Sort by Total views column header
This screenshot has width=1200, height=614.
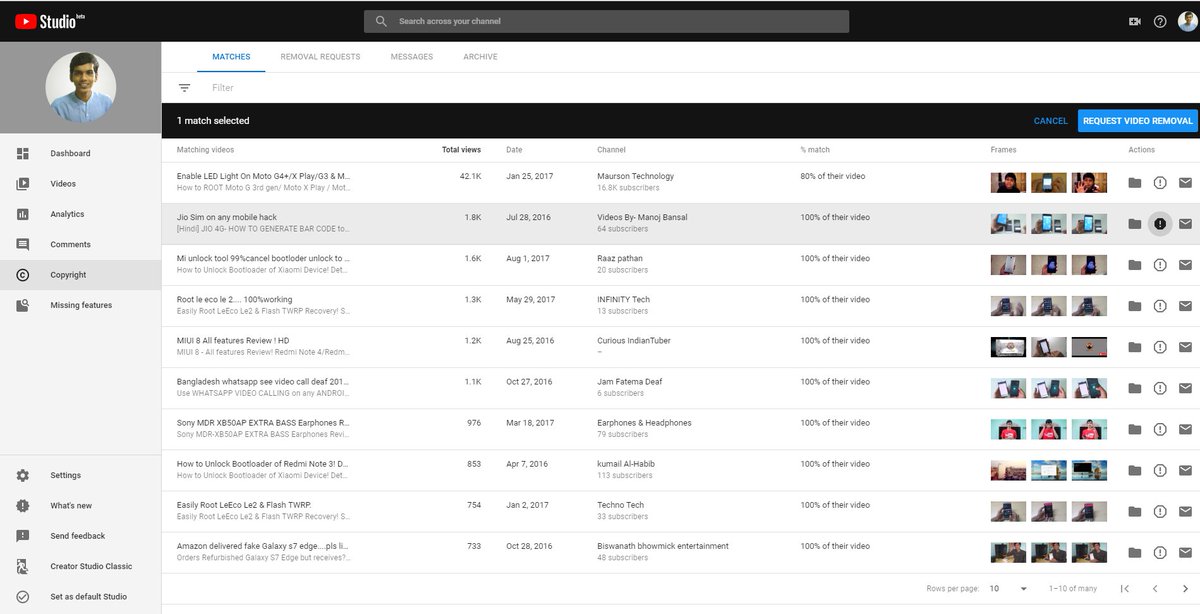click(461, 150)
